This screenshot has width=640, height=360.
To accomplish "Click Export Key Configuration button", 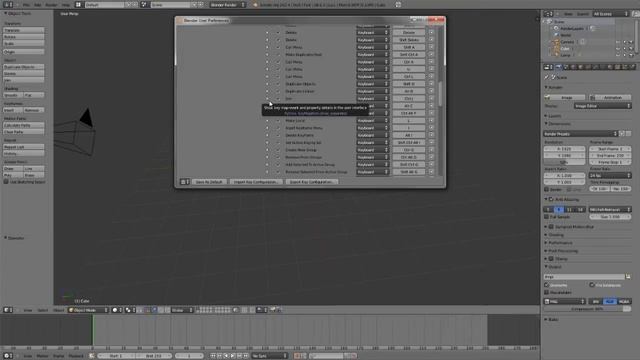I will tap(311, 182).
